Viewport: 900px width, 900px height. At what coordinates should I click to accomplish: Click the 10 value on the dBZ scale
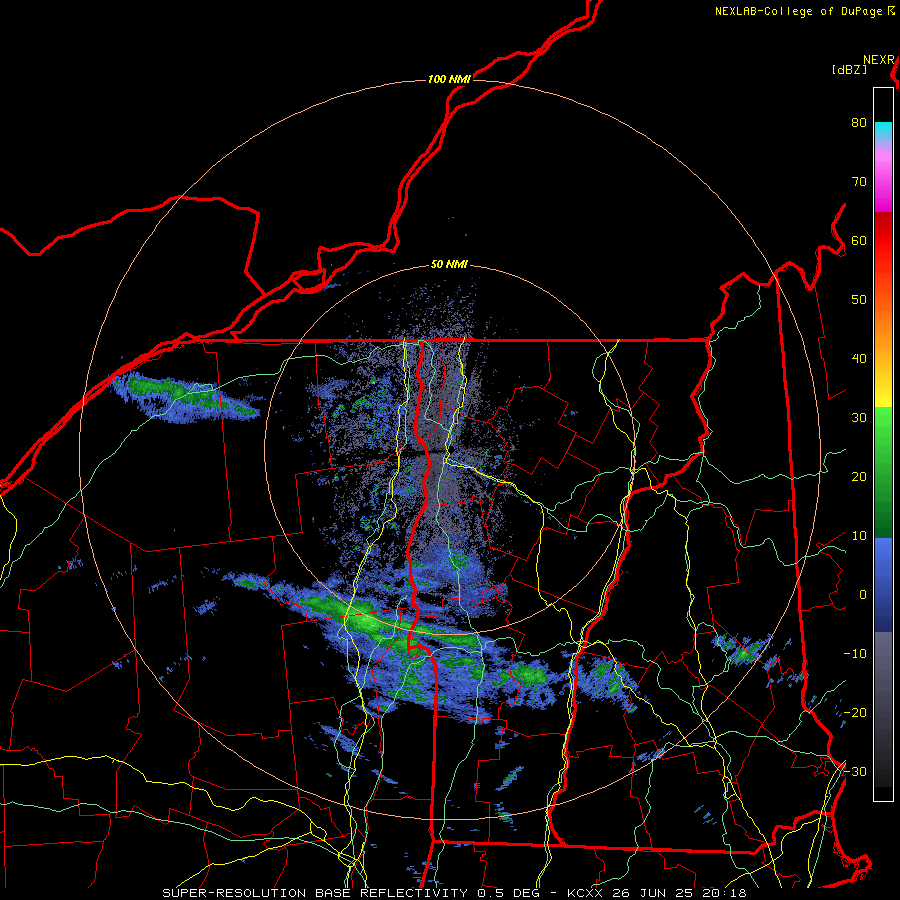coord(859,536)
